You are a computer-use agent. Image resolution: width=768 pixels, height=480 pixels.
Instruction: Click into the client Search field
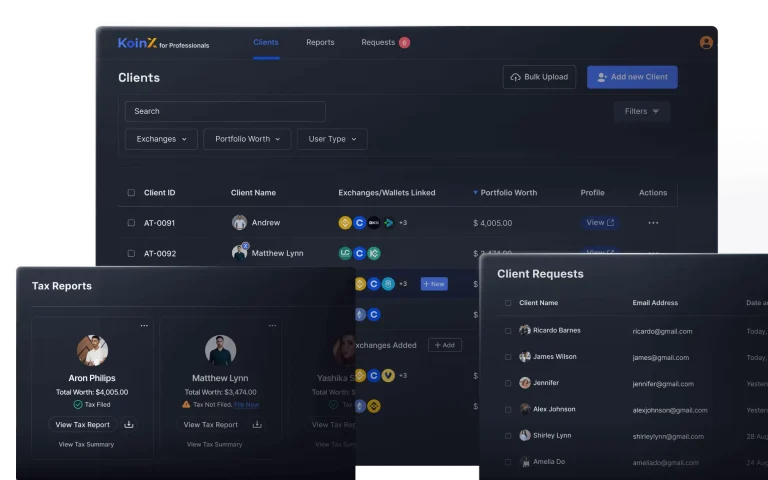[x=225, y=111]
